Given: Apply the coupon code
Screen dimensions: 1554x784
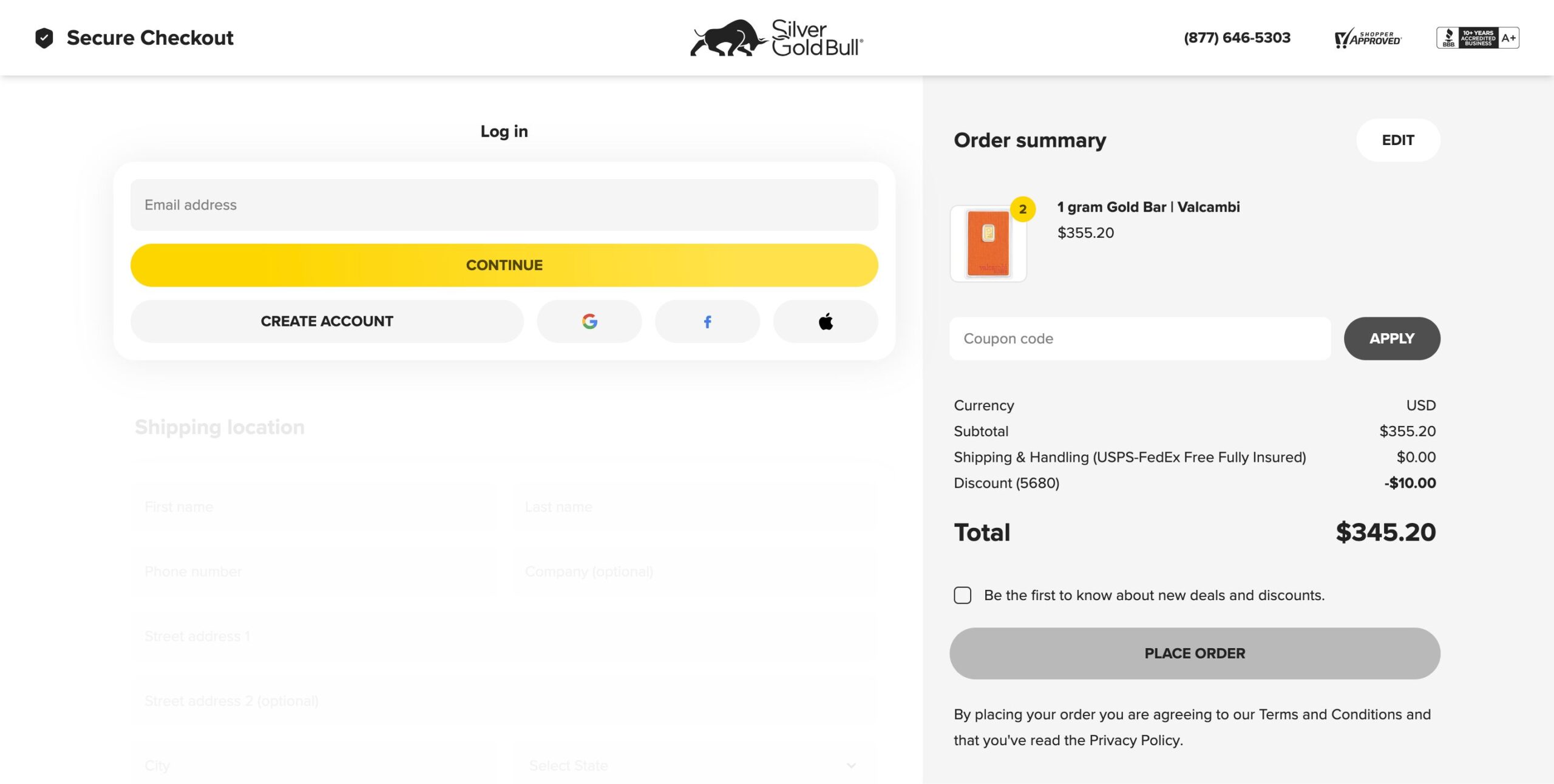Looking at the screenshot, I should 1392,339.
